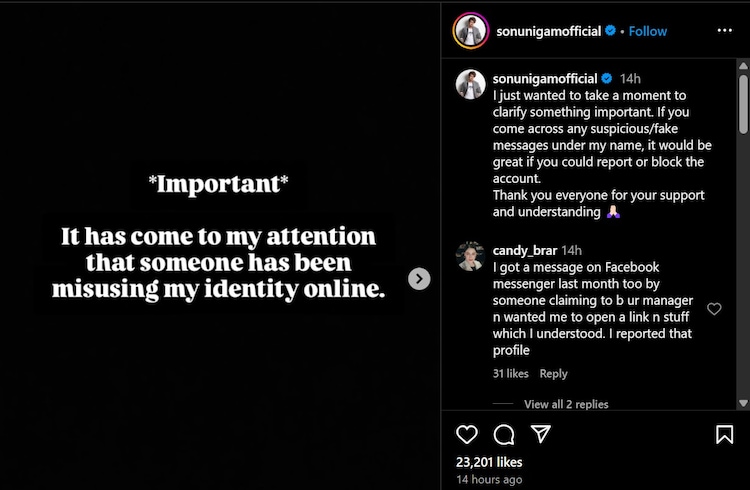This screenshot has width=750, height=490.
Task: Save post with the bookmark icon
Action: [725, 434]
